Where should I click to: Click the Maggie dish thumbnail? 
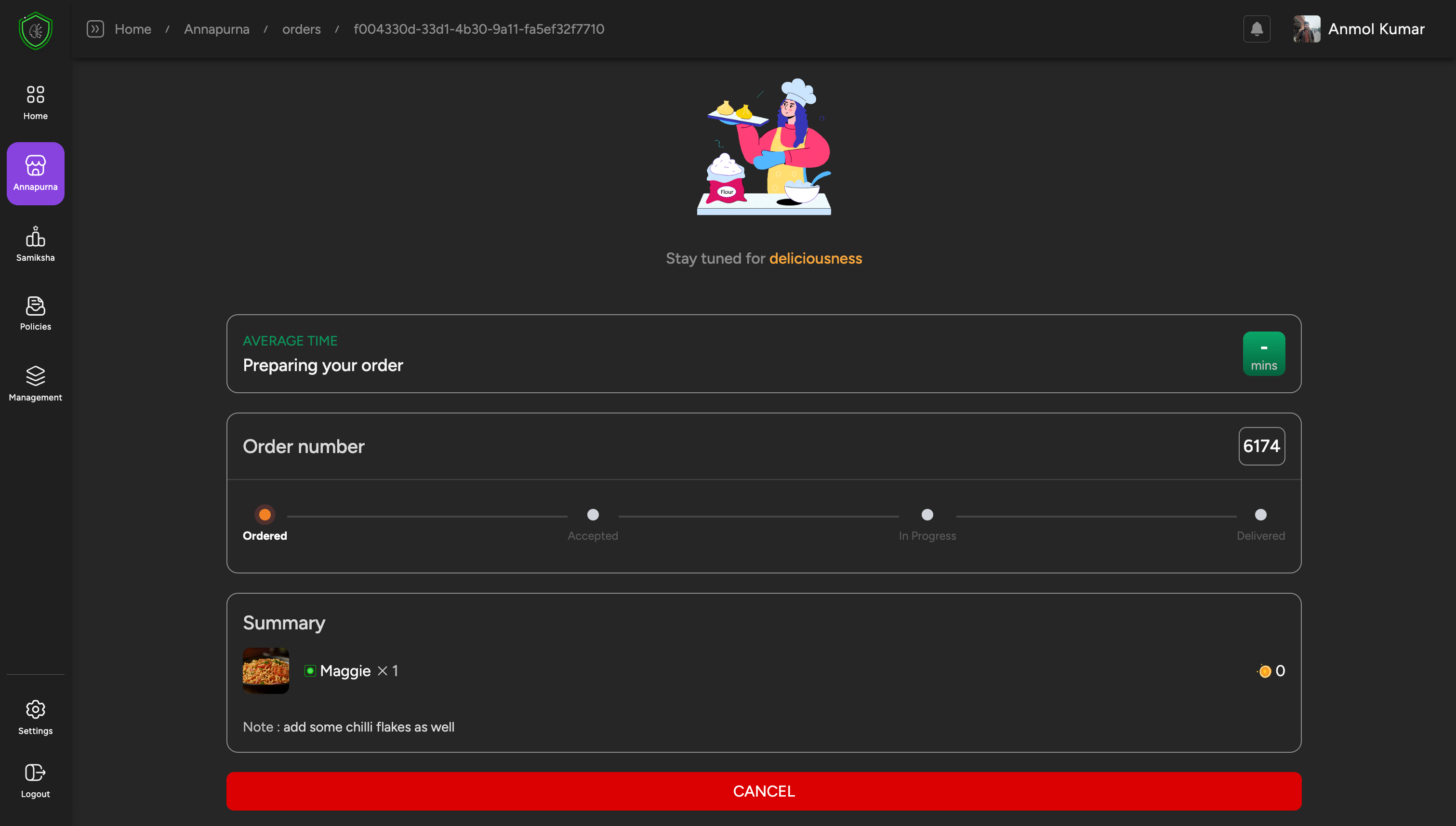point(265,670)
